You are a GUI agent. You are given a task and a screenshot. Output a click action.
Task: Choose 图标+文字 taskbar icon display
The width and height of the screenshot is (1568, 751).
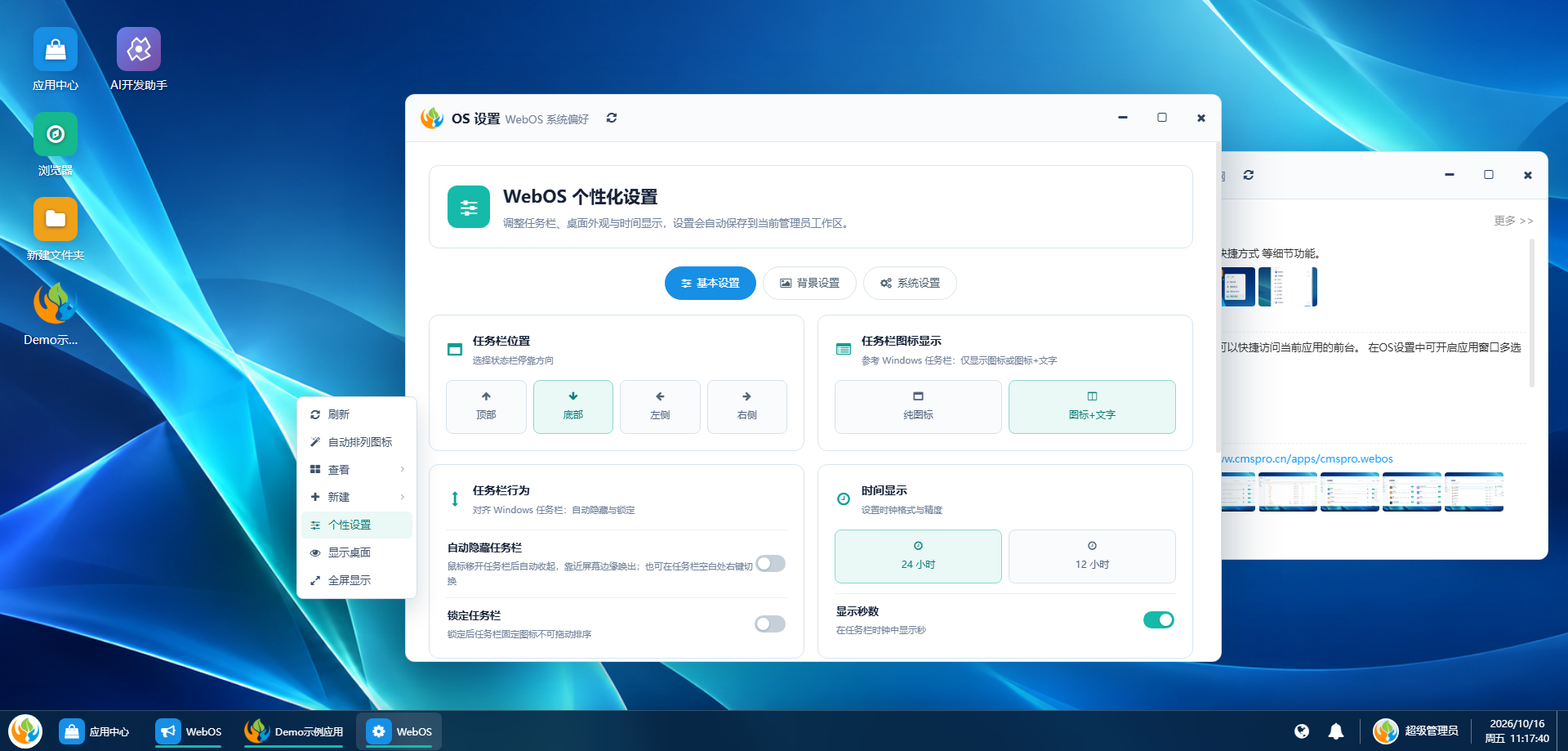point(1092,406)
